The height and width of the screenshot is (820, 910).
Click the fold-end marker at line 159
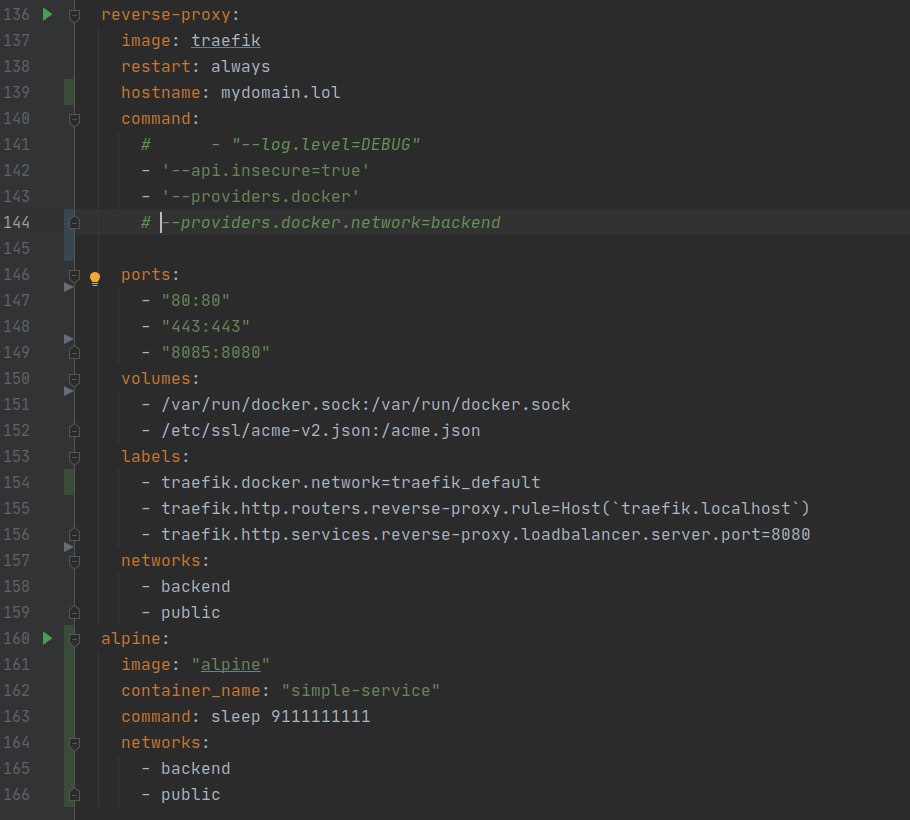[x=74, y=613]
